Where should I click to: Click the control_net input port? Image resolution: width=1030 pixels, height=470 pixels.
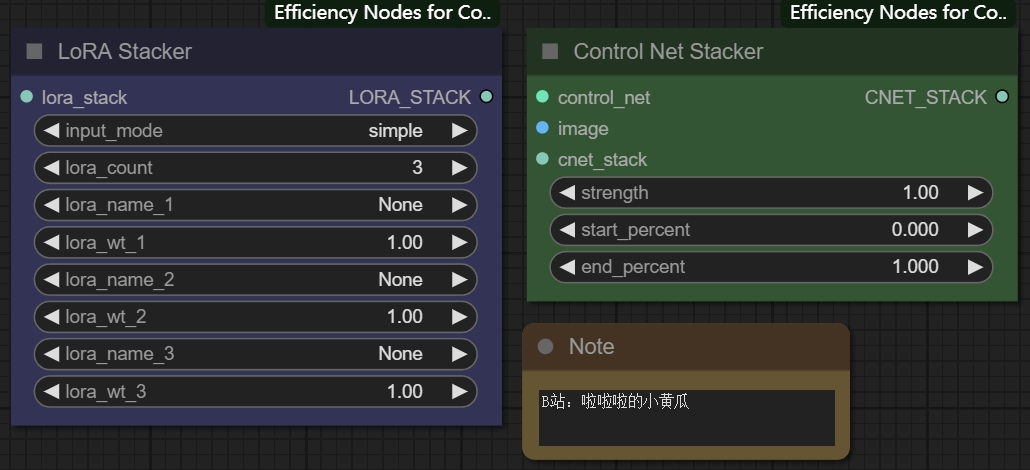(x=542, y=97)
